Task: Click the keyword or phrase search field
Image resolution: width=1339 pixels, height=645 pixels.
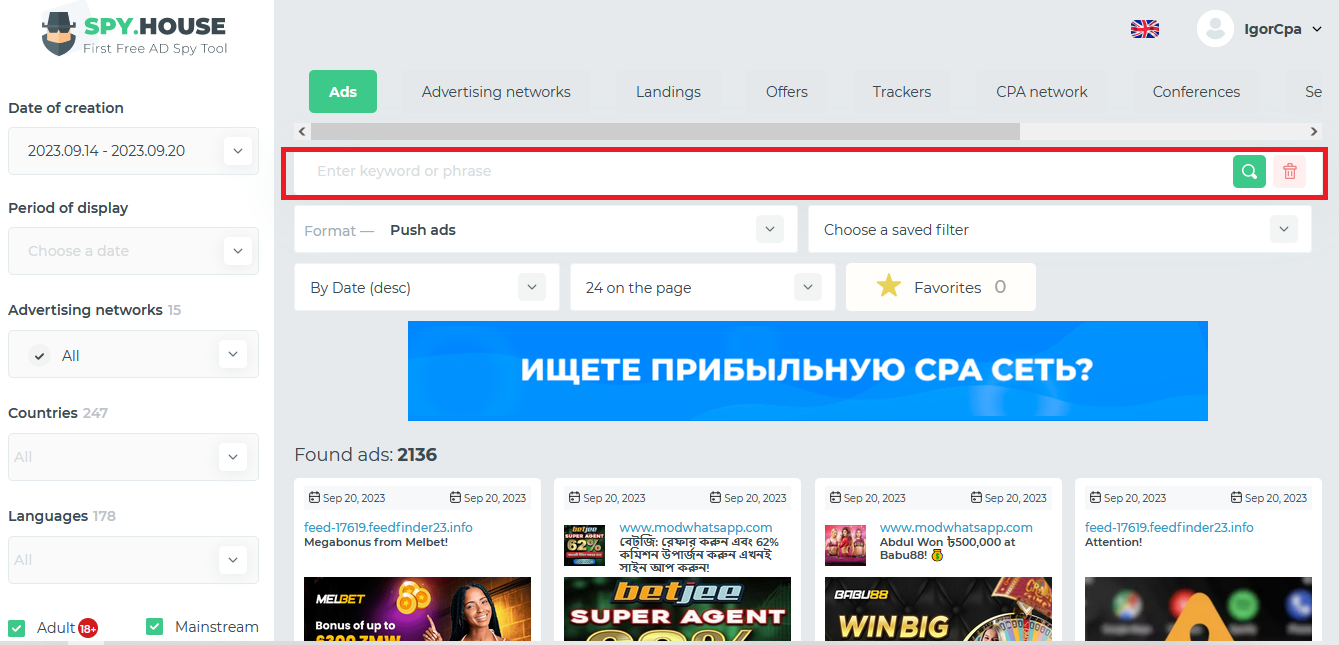Action: click(x=765, y=171)
